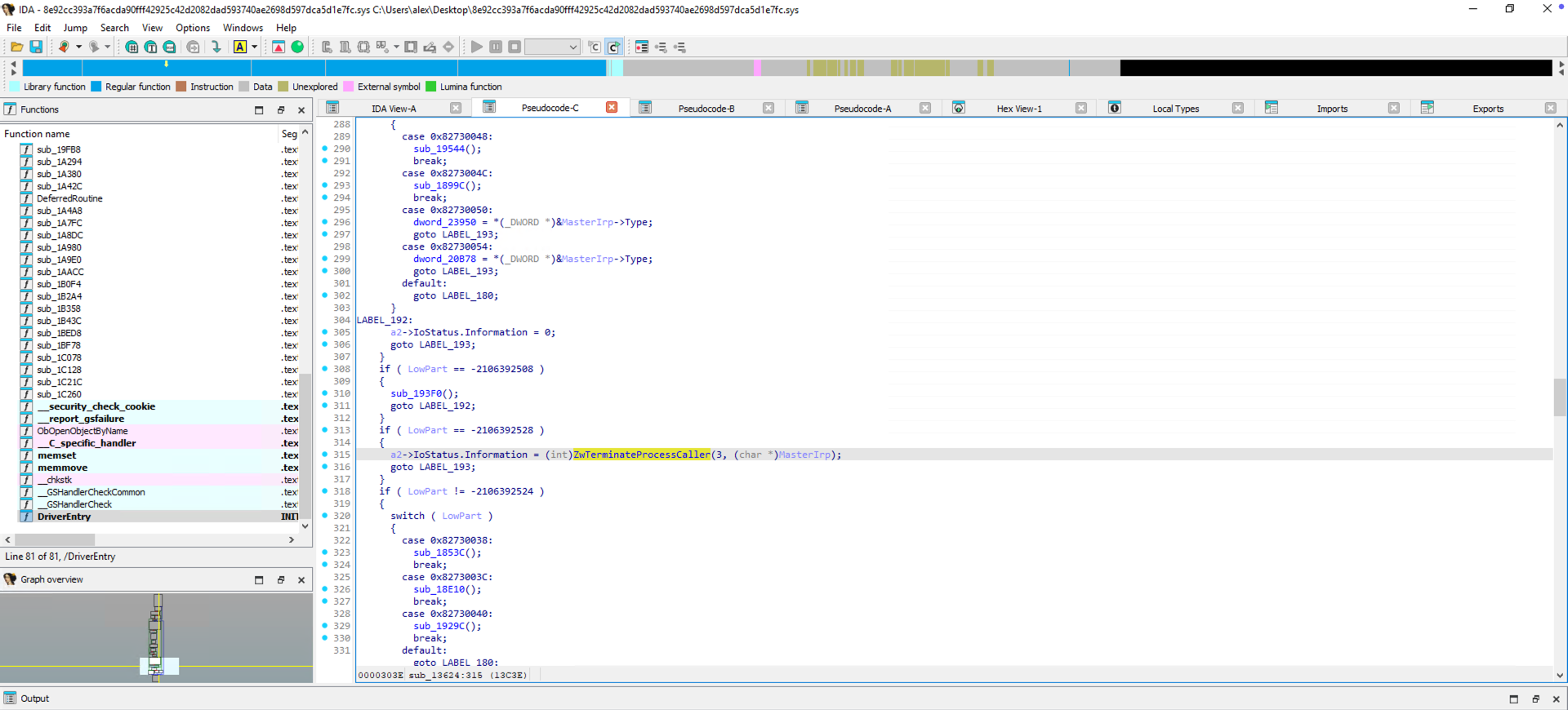Open the breakpoint list icon
This screenshot has width=1568, height=710.
pos(642,47)
